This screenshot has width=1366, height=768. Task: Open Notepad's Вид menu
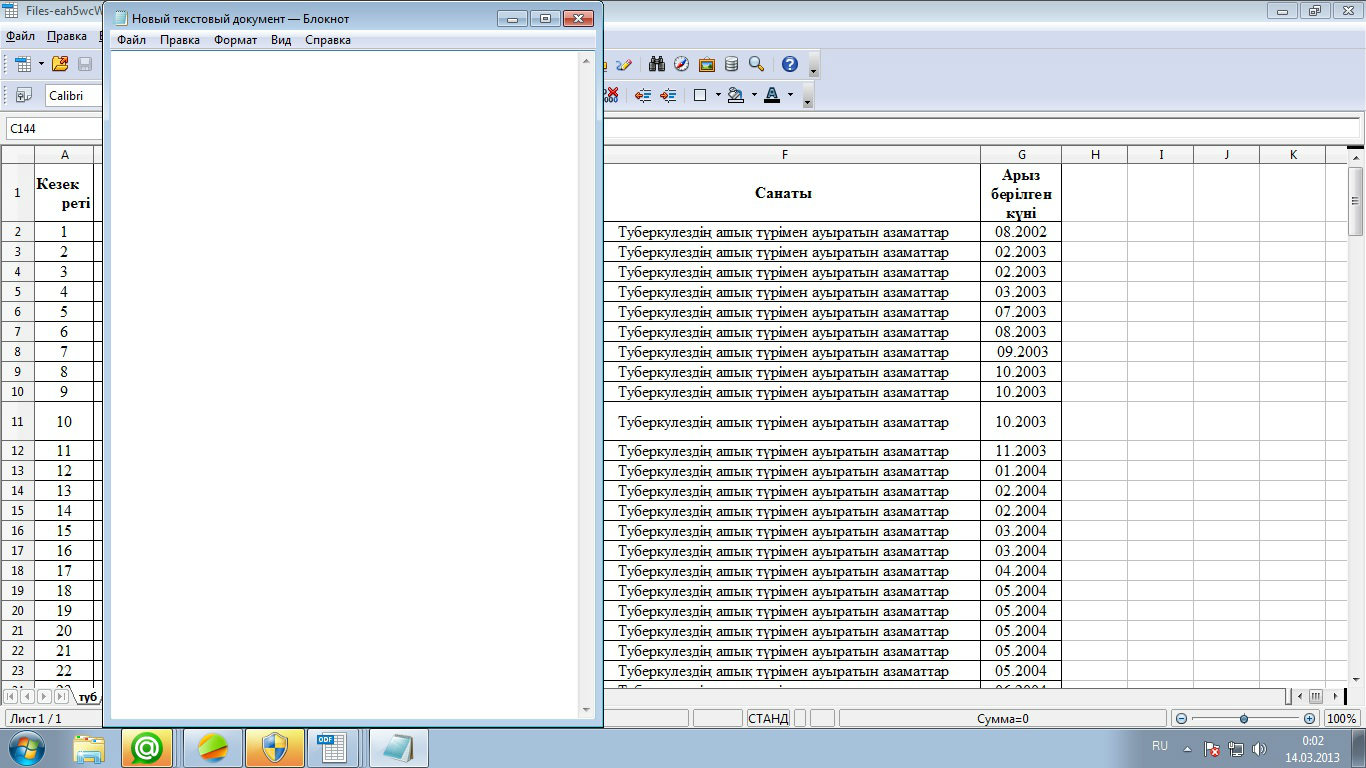click(281, 40)
